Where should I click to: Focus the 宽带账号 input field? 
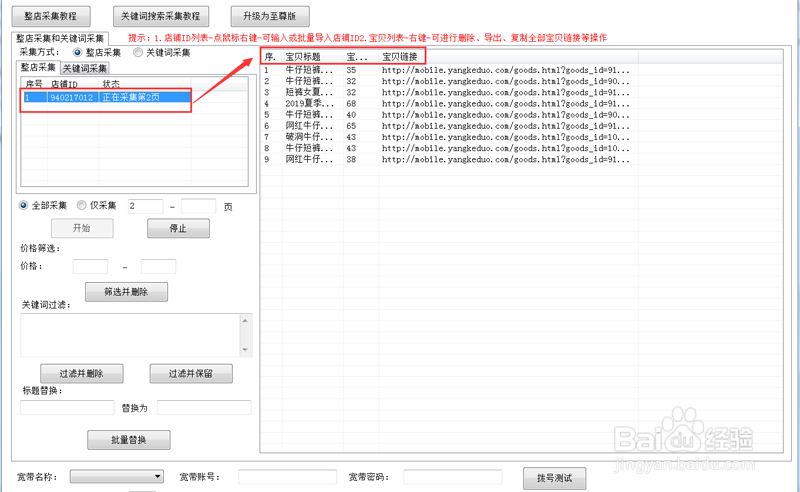288,477
